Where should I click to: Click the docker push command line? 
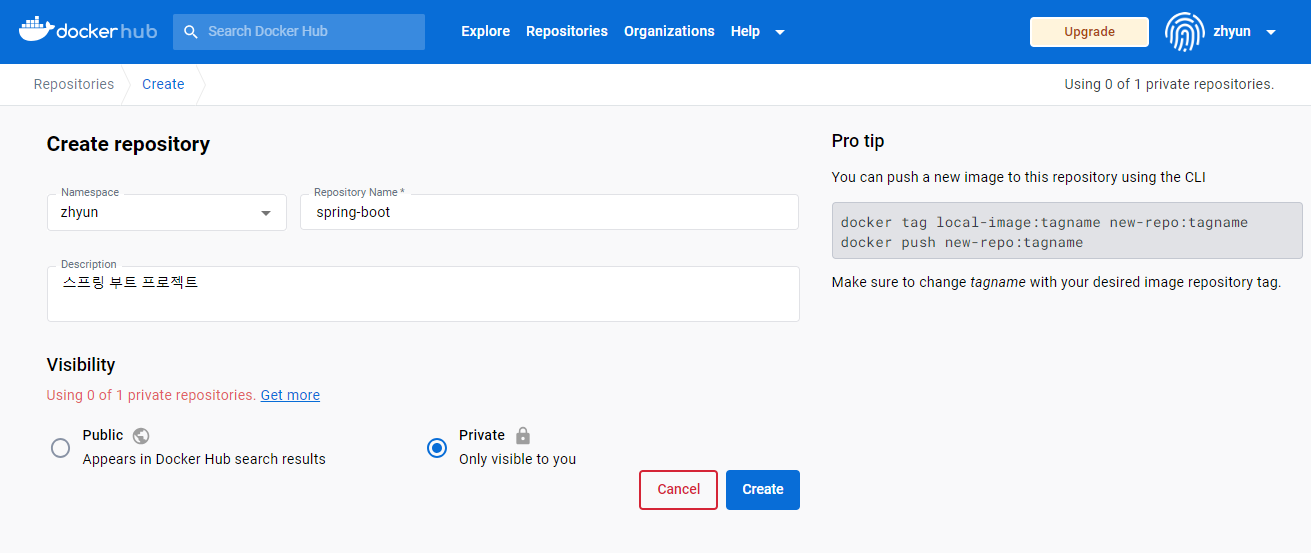click(x=962, y=242)
